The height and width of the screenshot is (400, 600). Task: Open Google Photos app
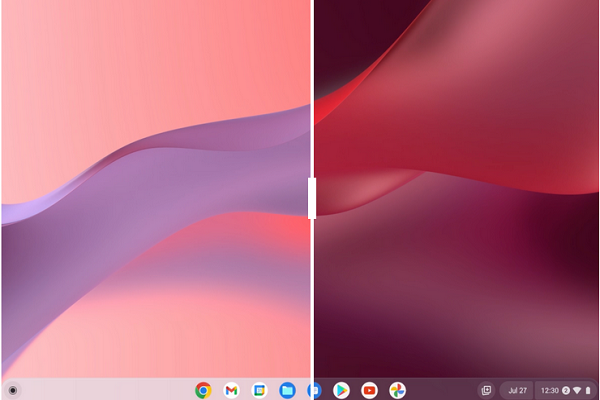tap(397, 390)
